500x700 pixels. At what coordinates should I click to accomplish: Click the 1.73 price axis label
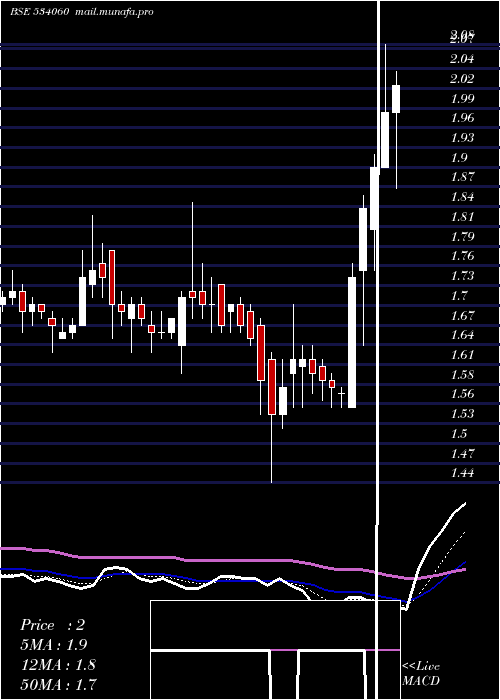click(462, 275)
